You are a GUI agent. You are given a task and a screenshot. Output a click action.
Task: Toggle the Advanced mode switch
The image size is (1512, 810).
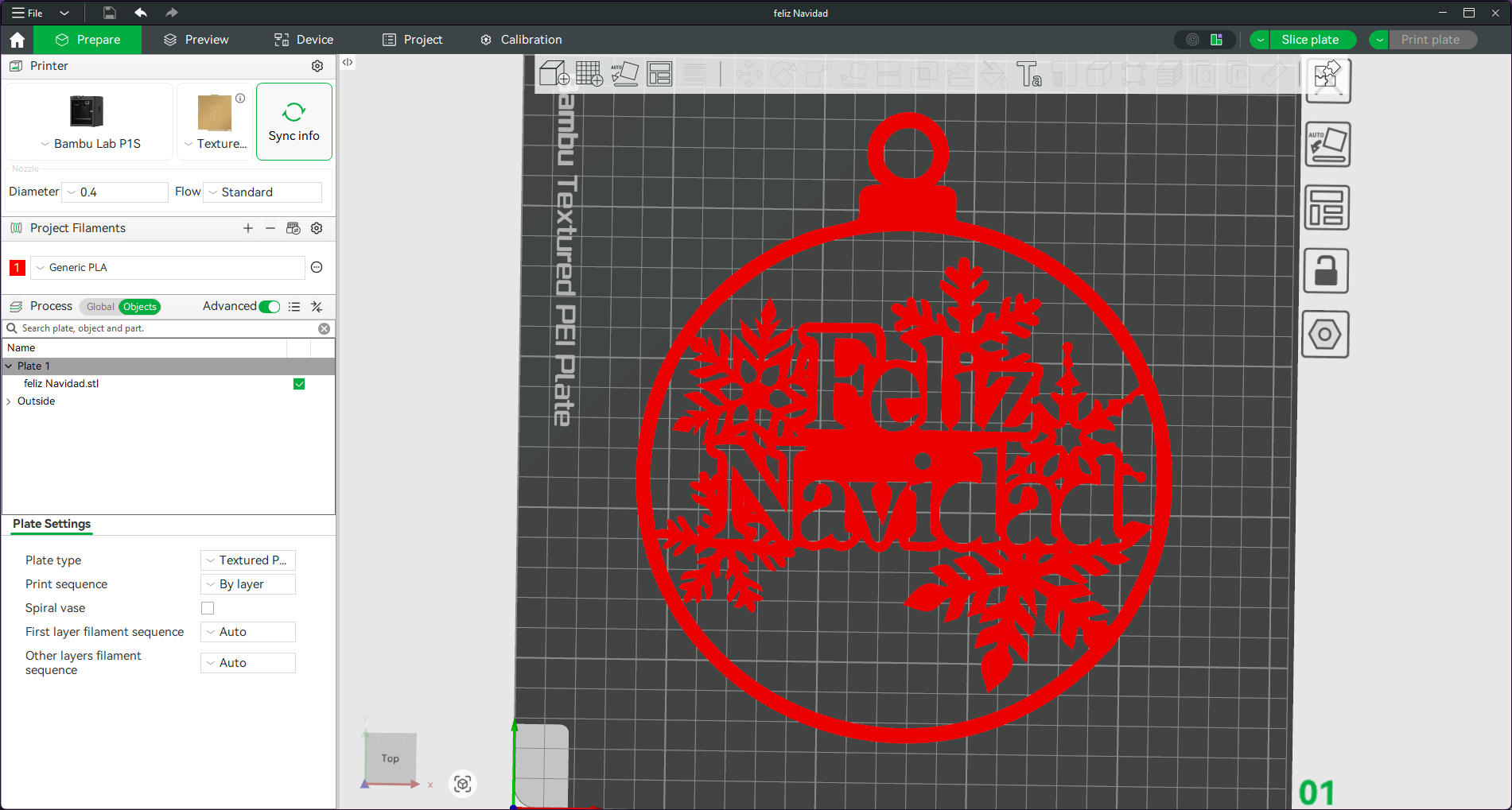point(270,307)
